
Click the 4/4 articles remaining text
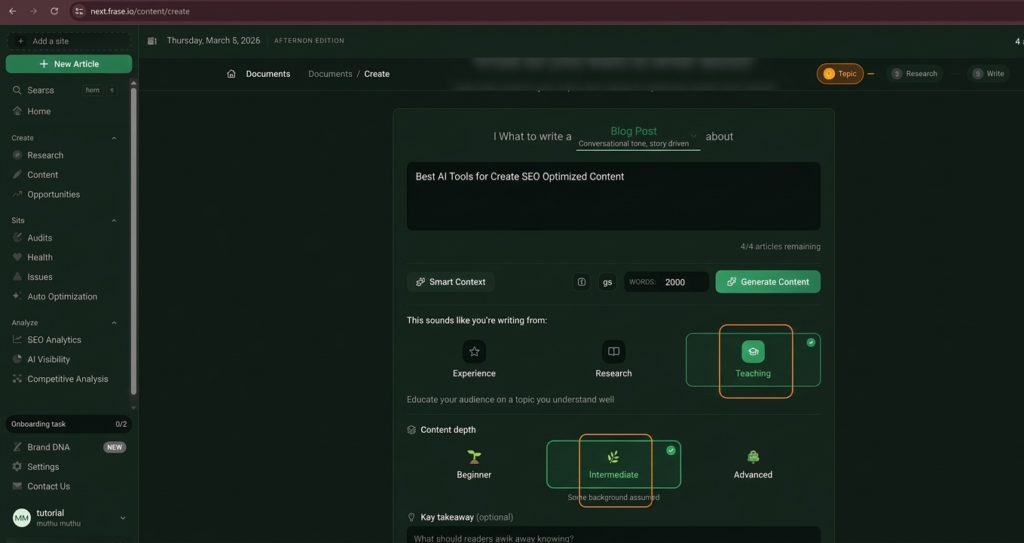[x=780, y=246]
